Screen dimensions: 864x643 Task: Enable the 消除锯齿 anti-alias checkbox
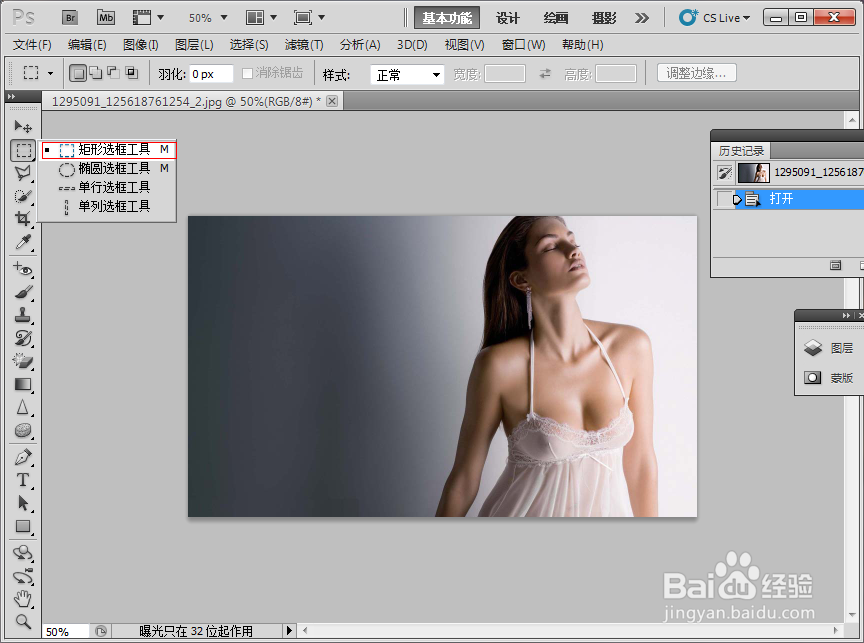point(245,73)
